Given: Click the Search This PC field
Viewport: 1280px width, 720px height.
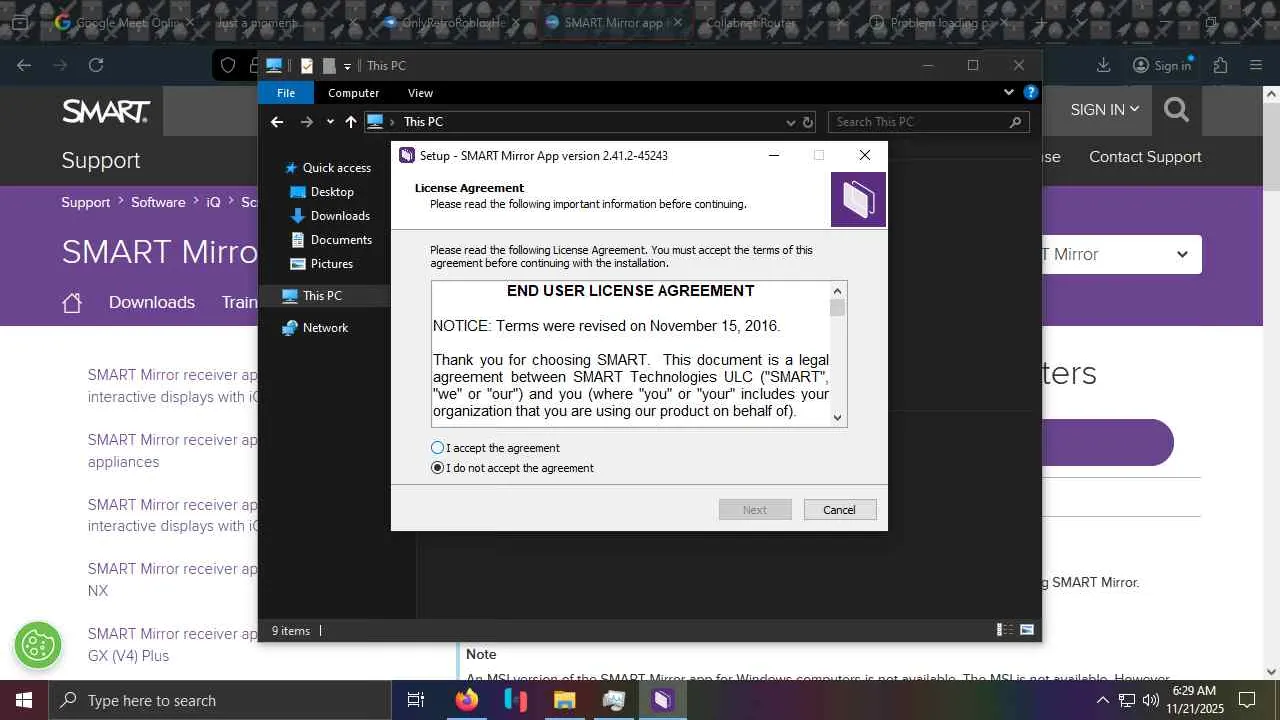Looking at the screenshot, I should coord(928,122).
